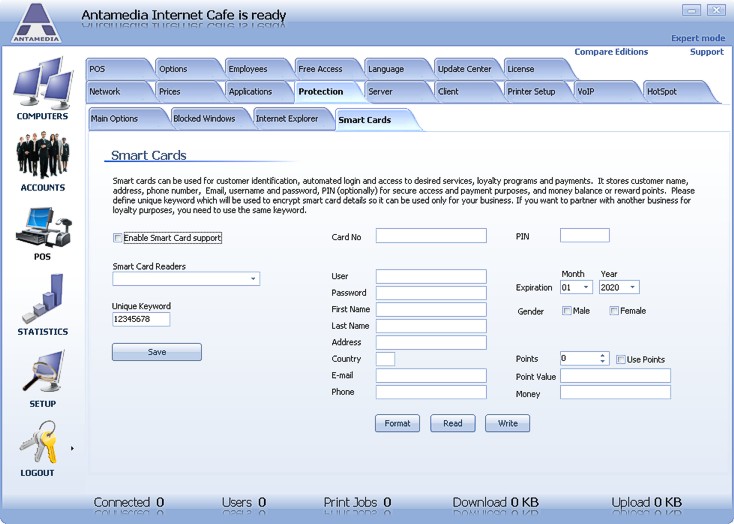Viewport: 734px width, 524px height.
Task: Switch to Blocked Windows subtab
Action: pyautogui.click(x=209, y=119)
